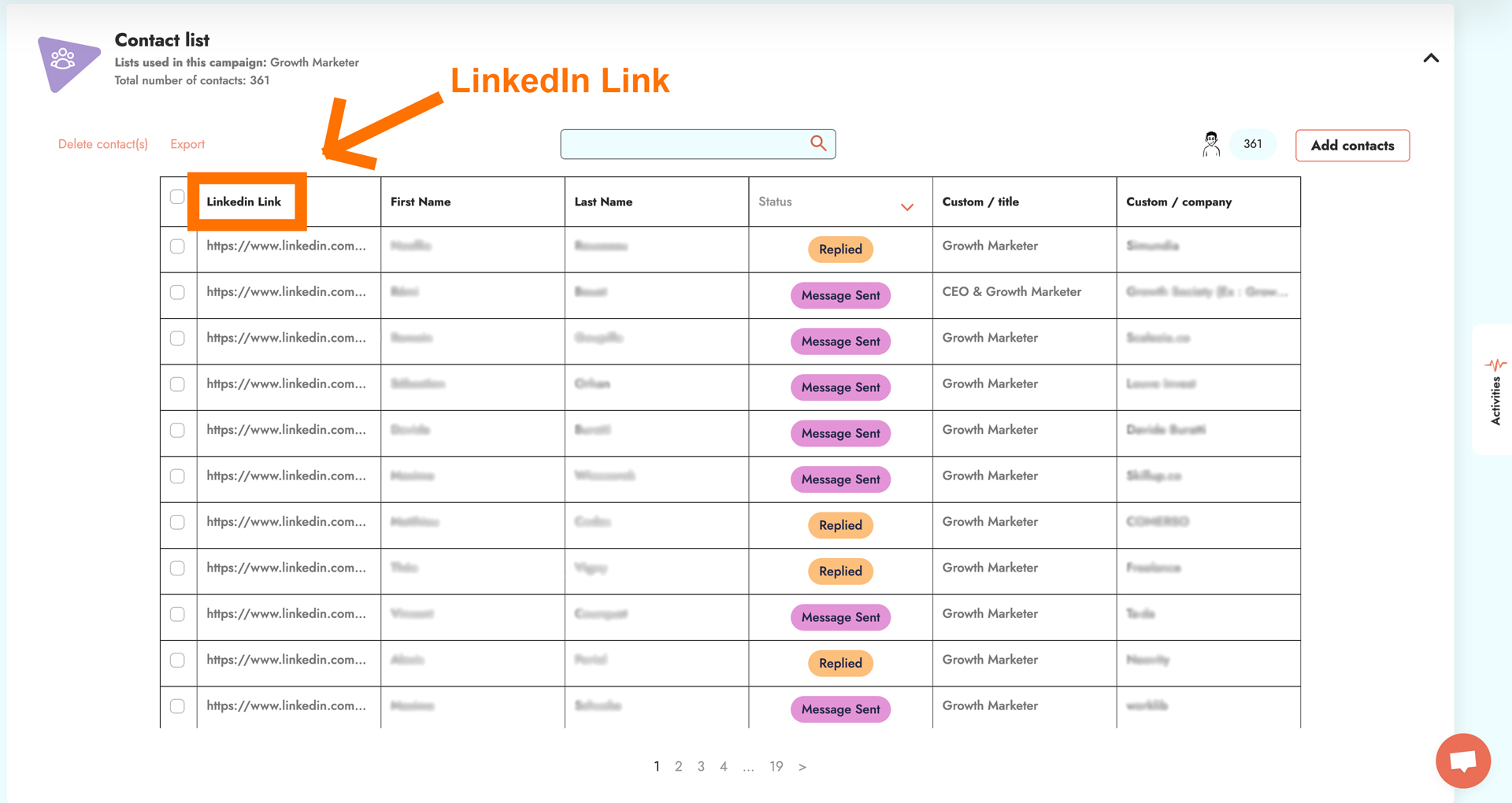
Task: Click the search magnifier icon
Action: click(818, 143)
